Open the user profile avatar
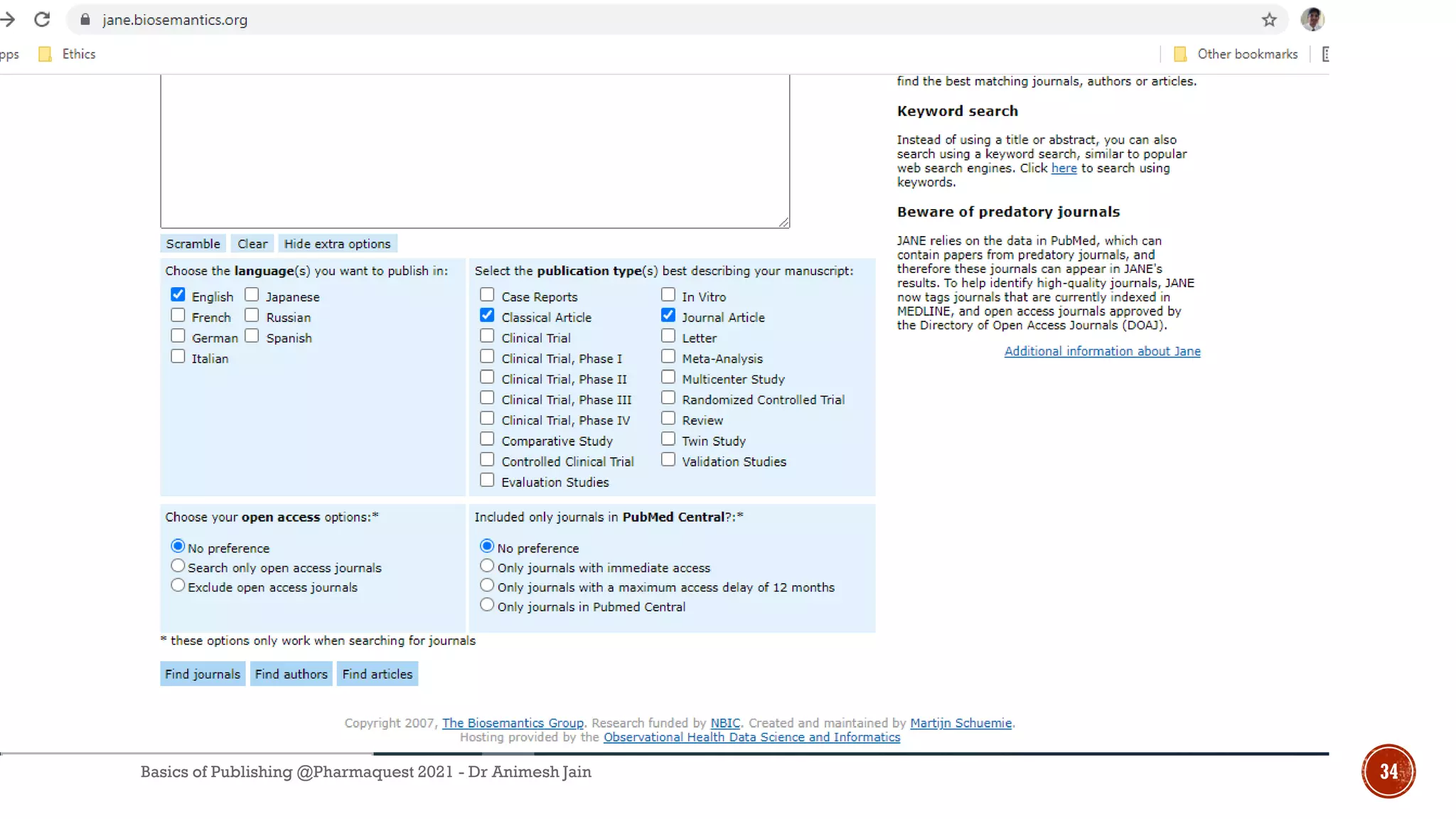The width and height of the screenshot is (1456, 819). (x=1312, y=20)
